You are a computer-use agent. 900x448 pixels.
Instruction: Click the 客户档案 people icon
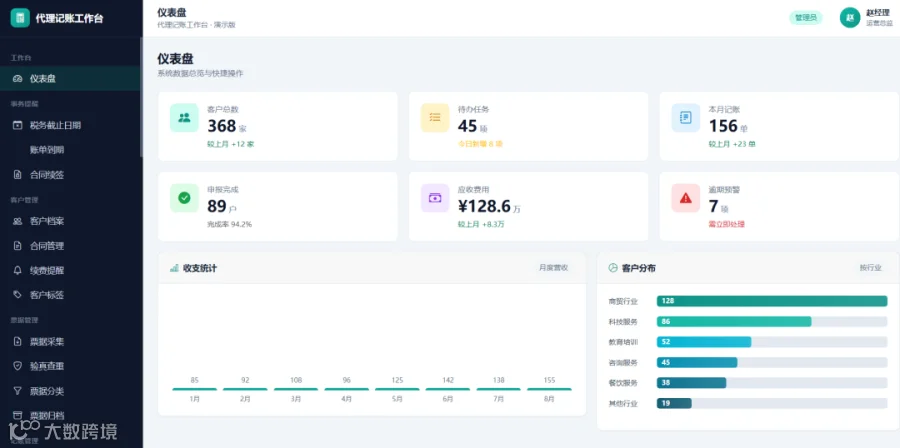[17, 221]
